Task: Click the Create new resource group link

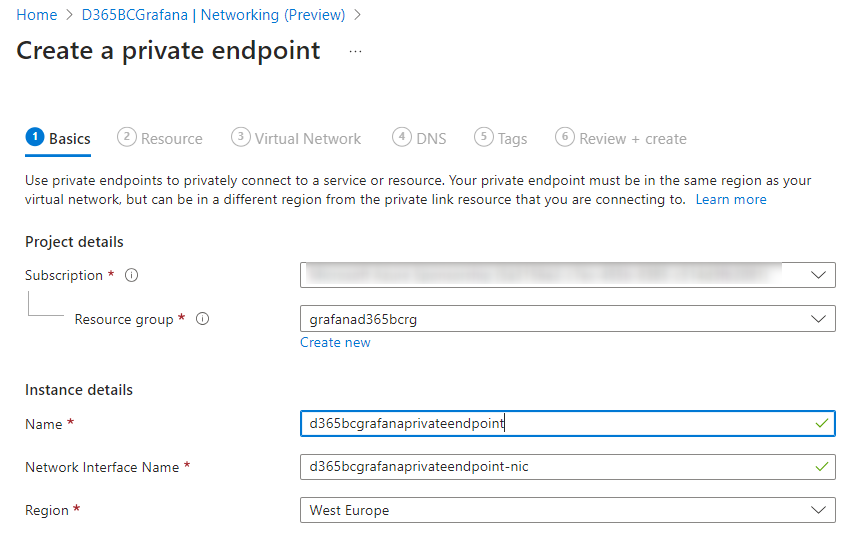Action: click(x=335, y=342)
